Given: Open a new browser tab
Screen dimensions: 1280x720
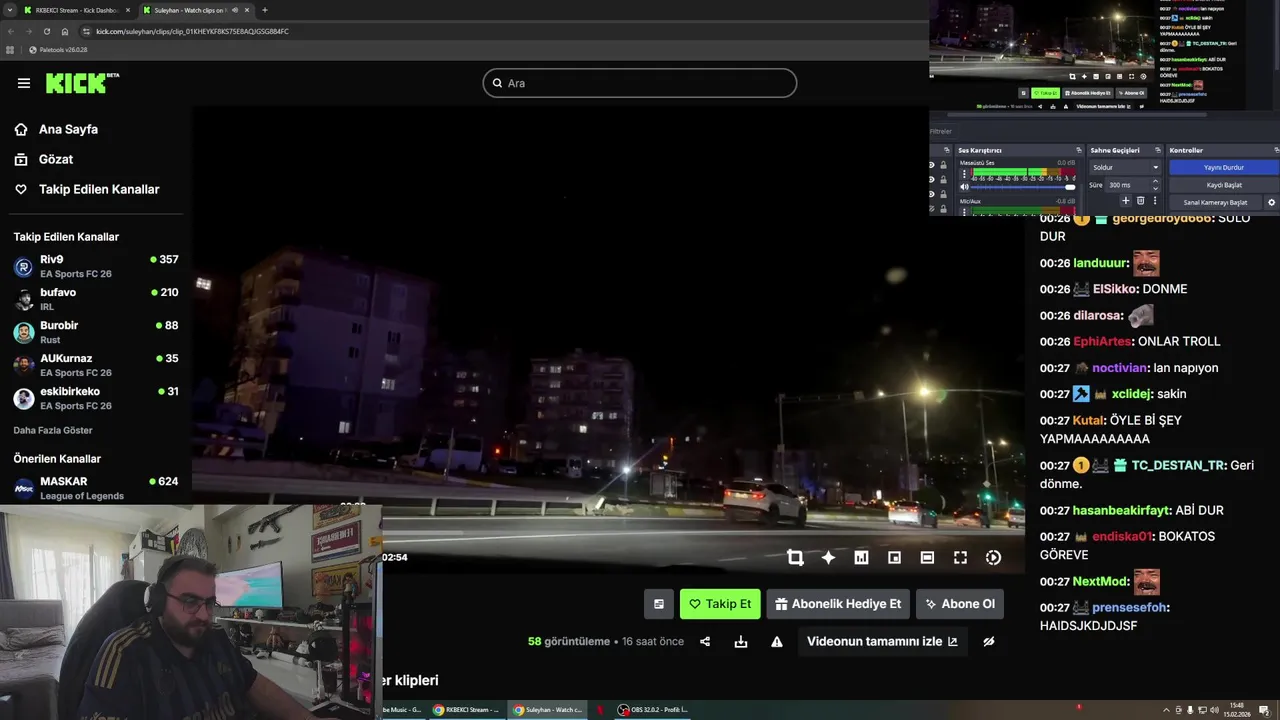Looking at the screenshot, I should pos(264,10).
